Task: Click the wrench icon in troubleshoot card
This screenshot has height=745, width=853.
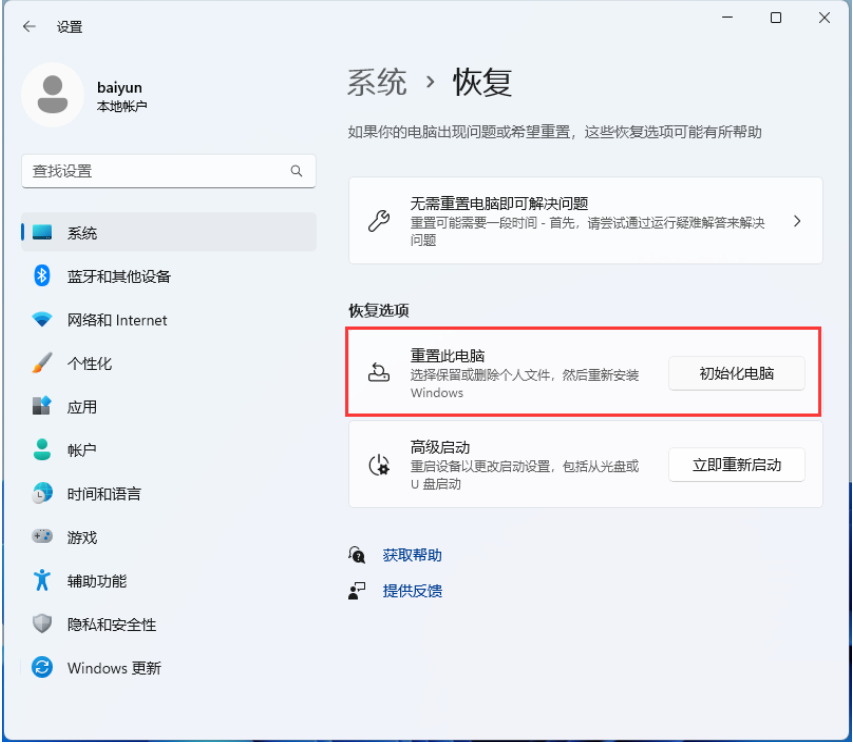Action: 379,221
